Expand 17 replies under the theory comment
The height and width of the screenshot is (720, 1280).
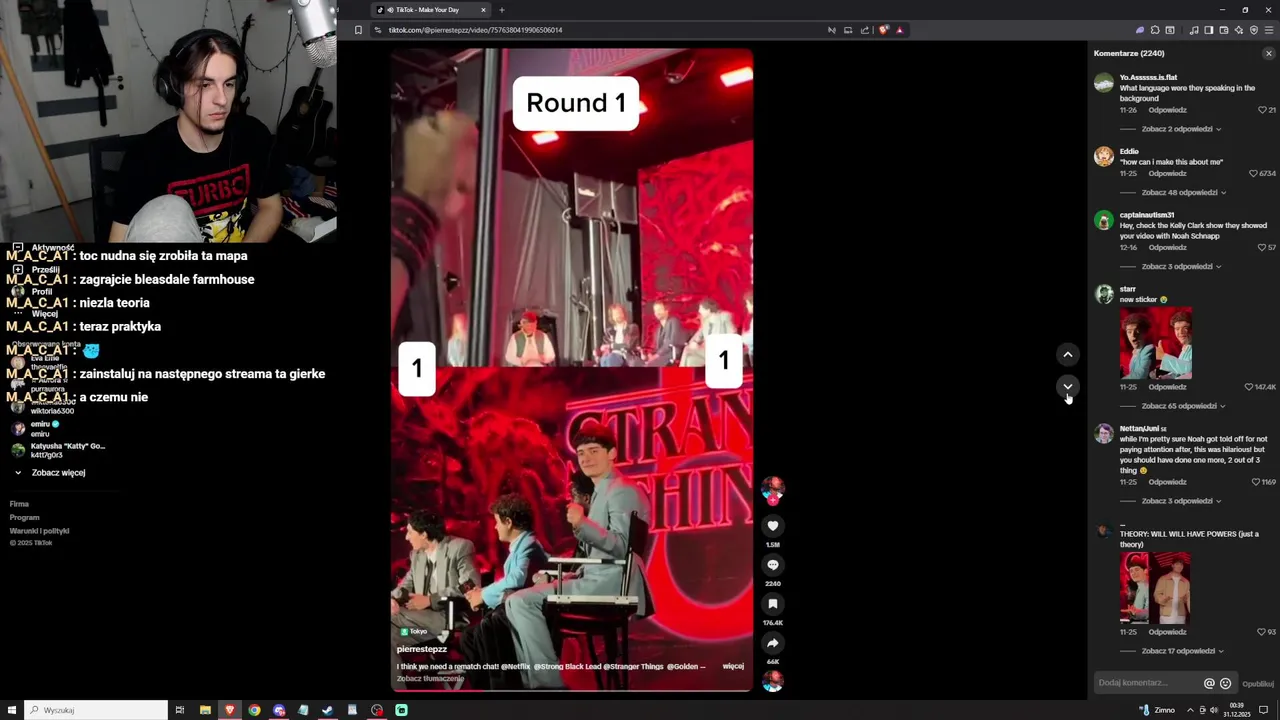(1183, 651)
